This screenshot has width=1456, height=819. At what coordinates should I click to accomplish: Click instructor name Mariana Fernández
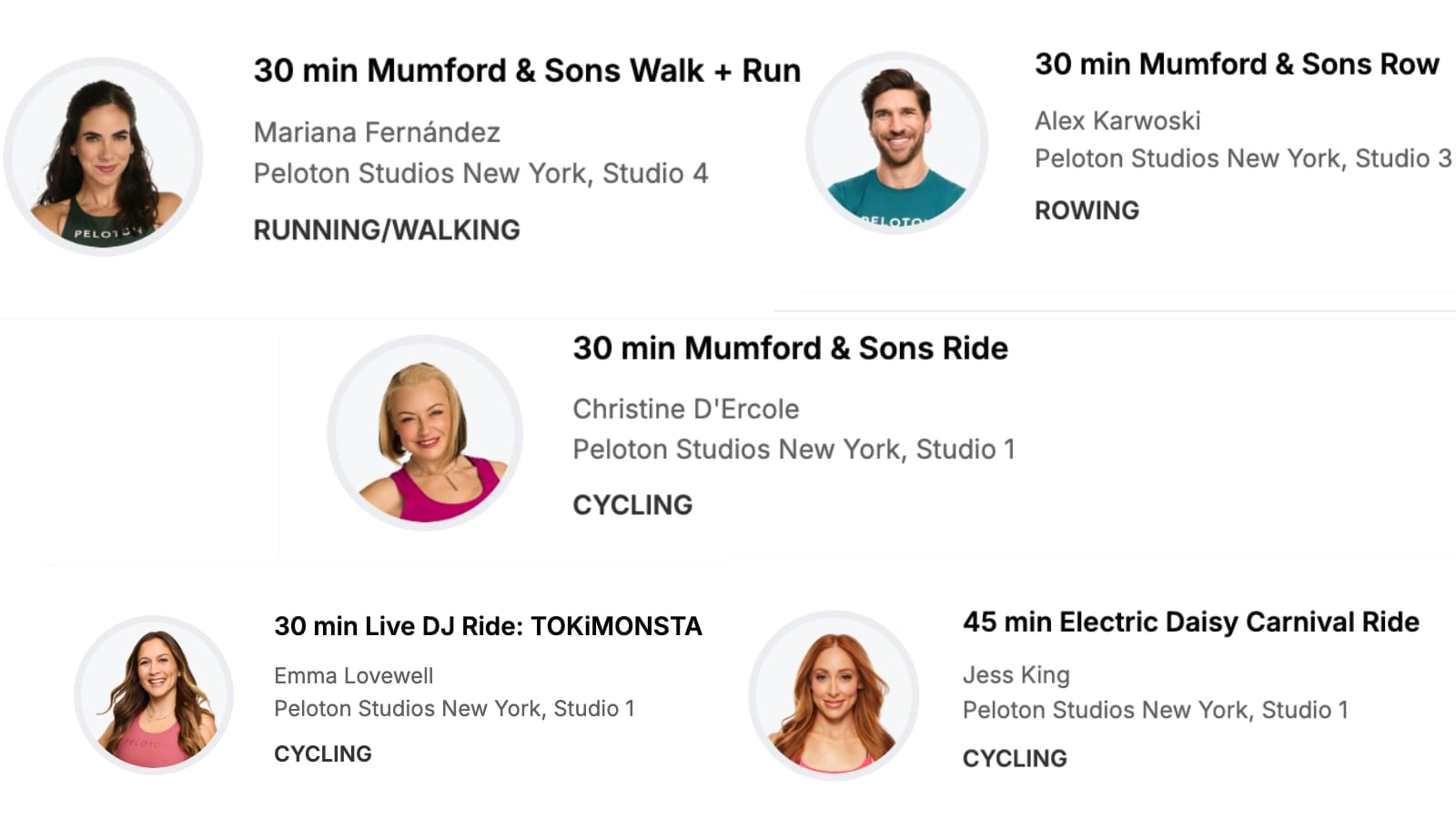(x=377, y=133)
